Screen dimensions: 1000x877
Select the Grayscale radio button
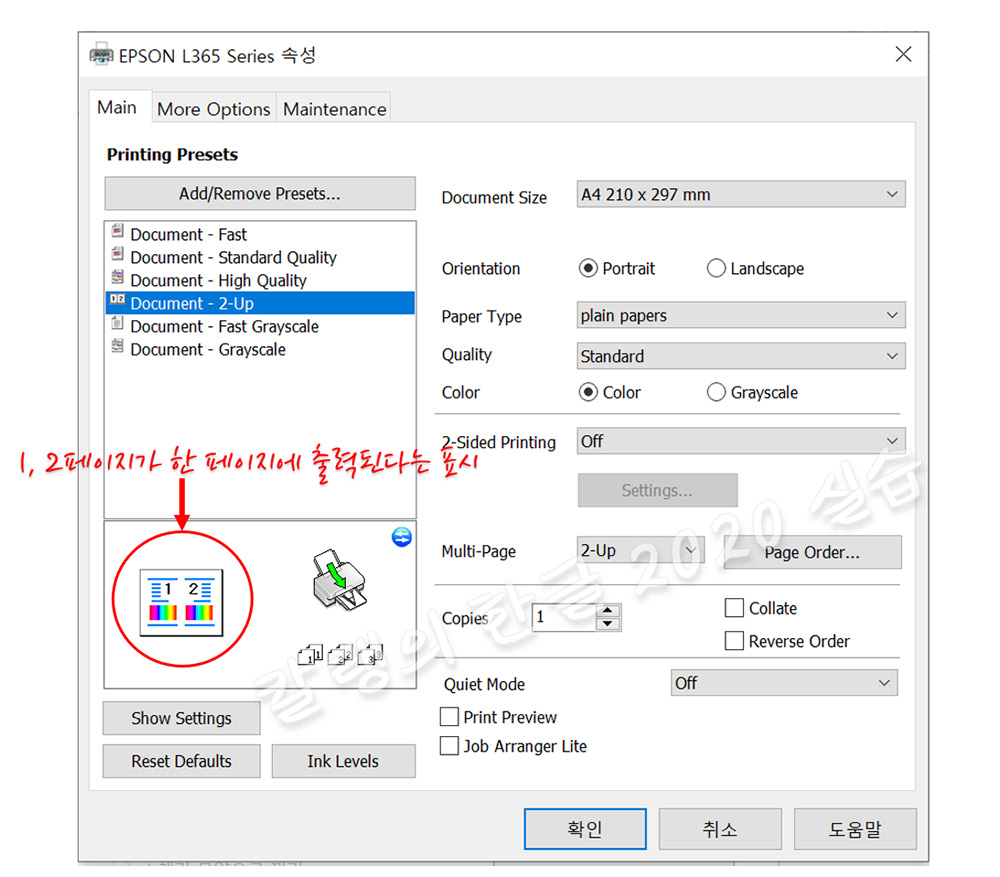click(716, 392)
